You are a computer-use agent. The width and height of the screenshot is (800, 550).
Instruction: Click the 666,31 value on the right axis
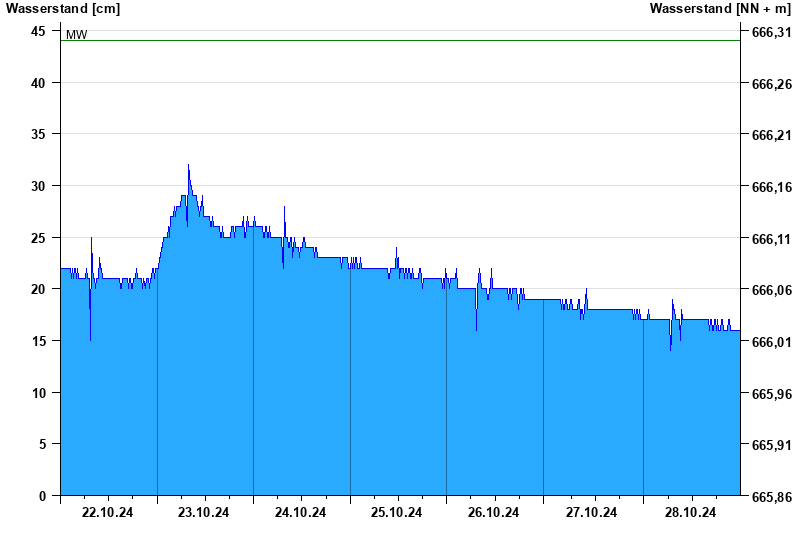click(770, 32)
